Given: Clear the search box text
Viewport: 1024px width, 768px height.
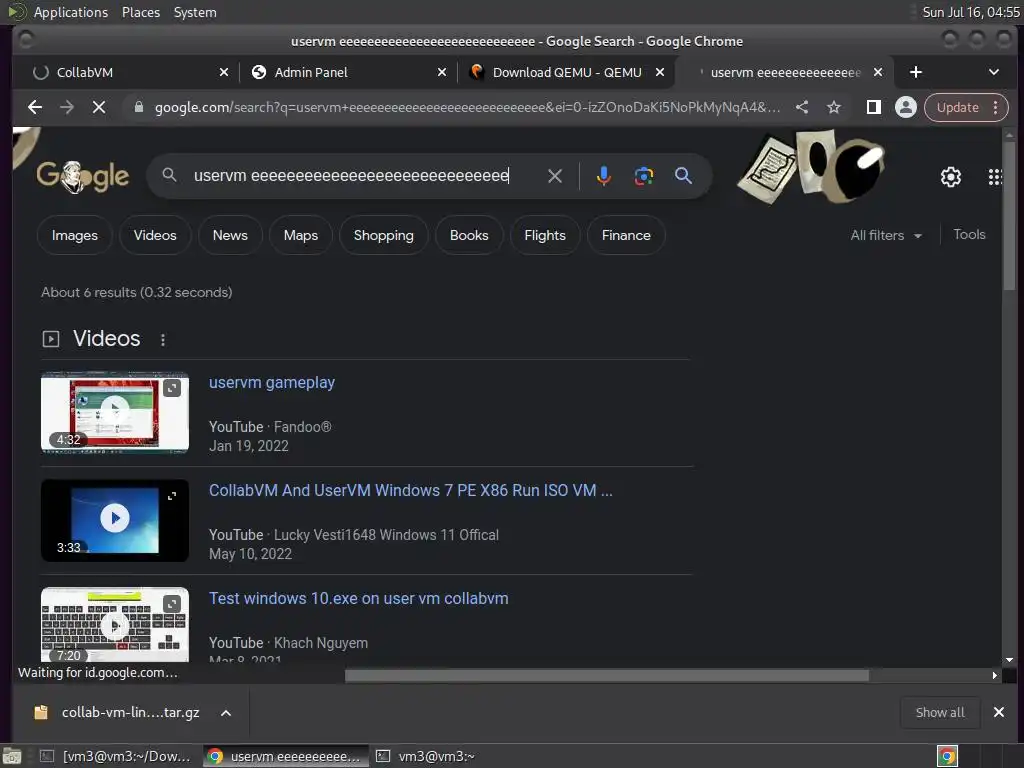Looking at the screenshot, I should (554, 176).
